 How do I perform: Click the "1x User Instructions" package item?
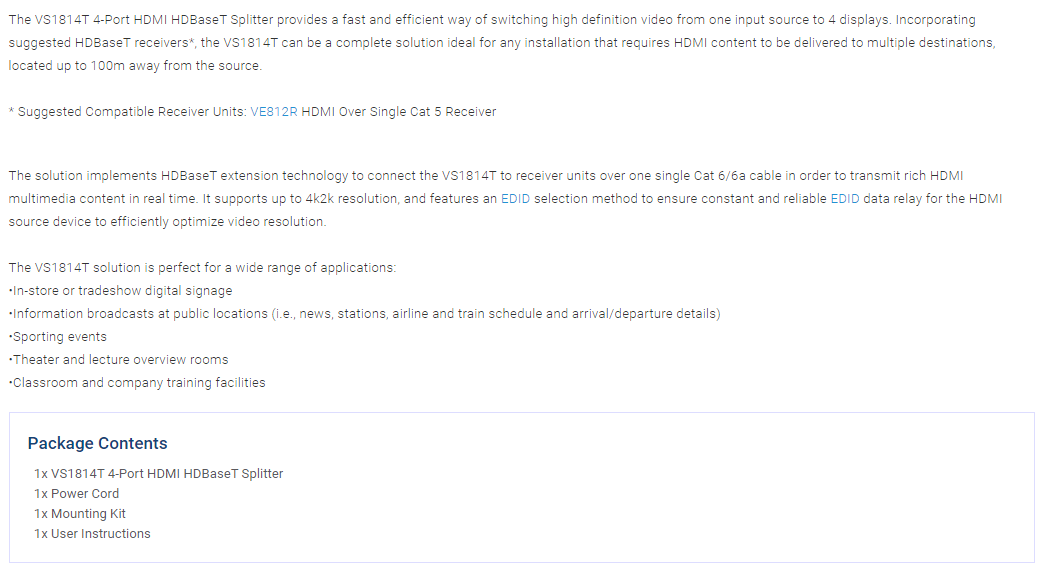tap(92, 534)
